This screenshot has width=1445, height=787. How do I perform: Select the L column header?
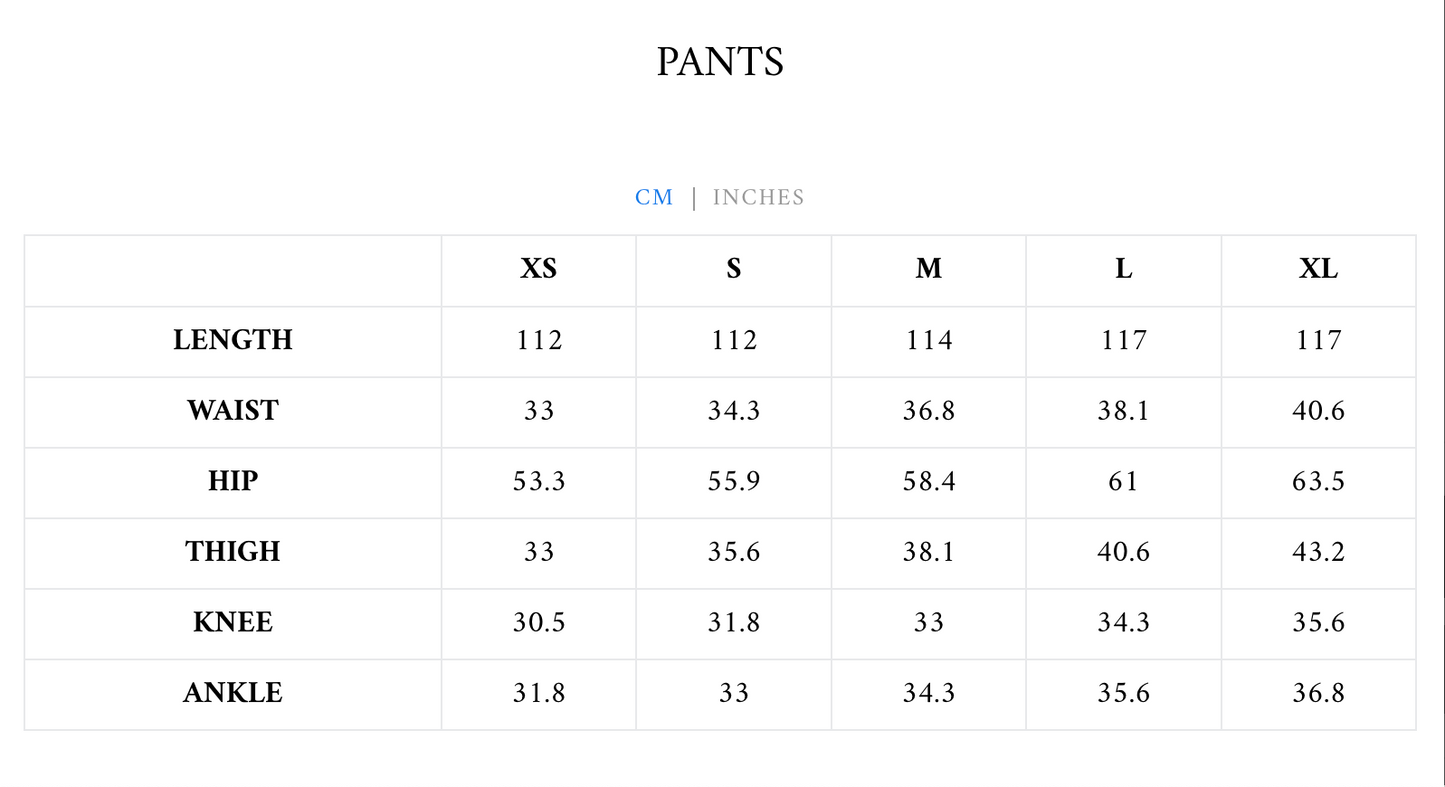(1124, 269)
